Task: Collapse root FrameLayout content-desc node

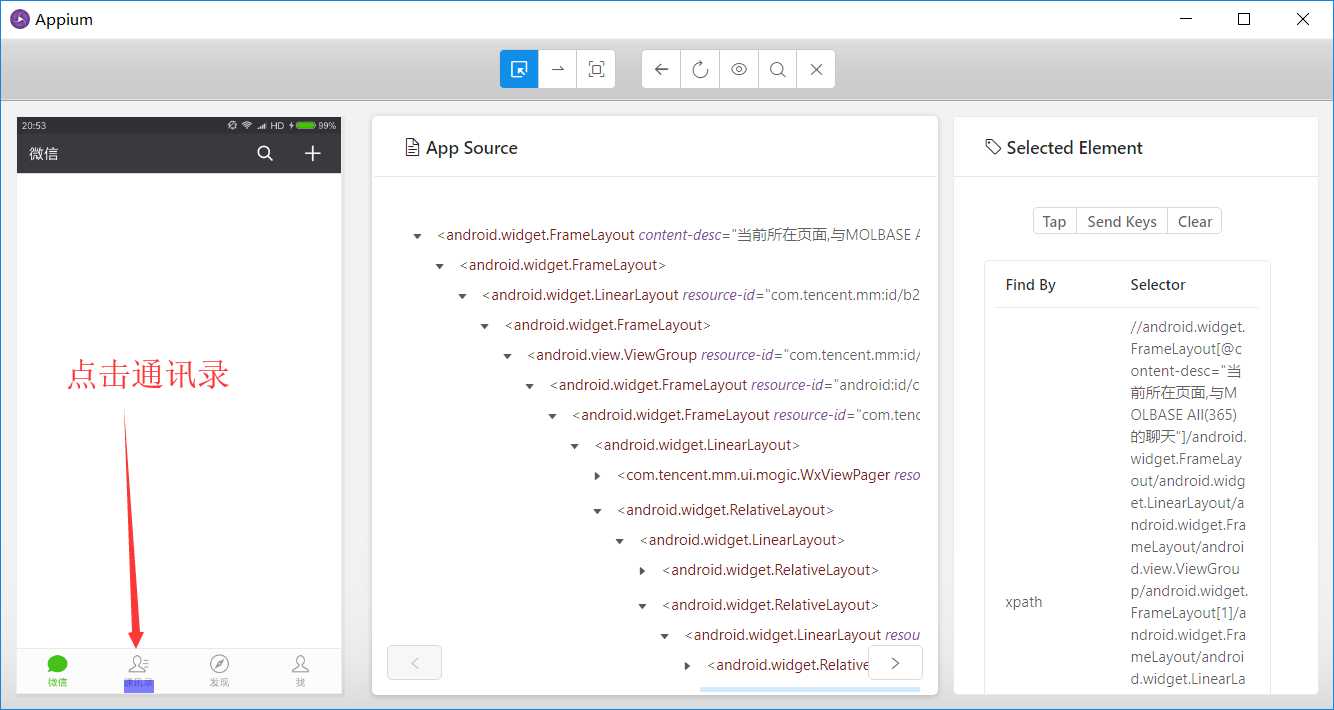Action: [417, 236]
